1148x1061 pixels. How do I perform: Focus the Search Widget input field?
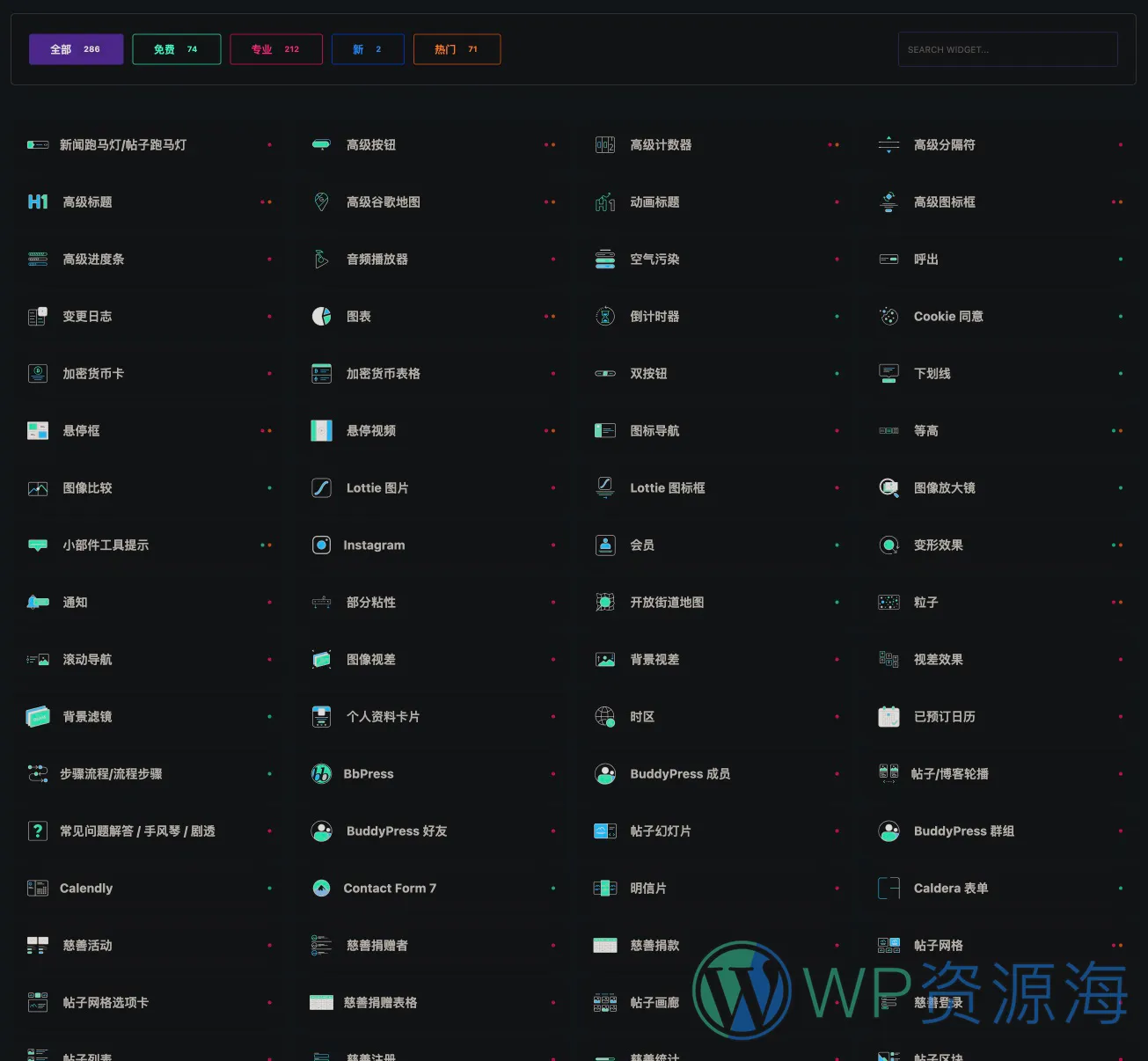(1007, 49)
